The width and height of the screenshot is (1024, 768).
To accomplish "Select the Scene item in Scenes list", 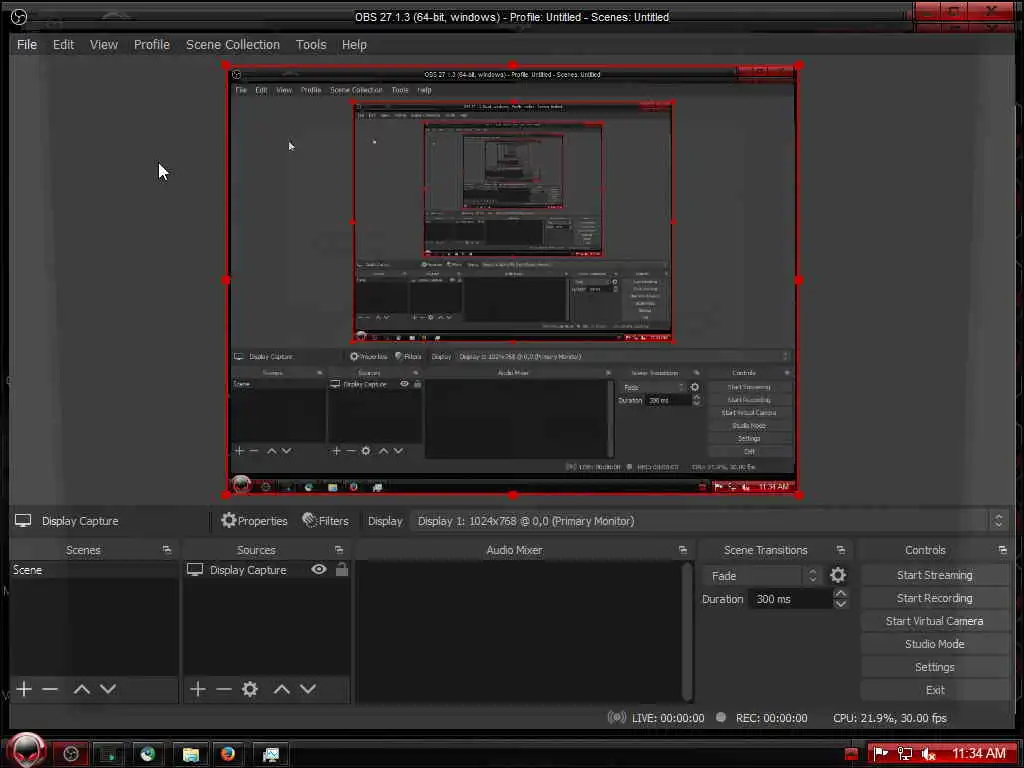I will pos(94,570).
